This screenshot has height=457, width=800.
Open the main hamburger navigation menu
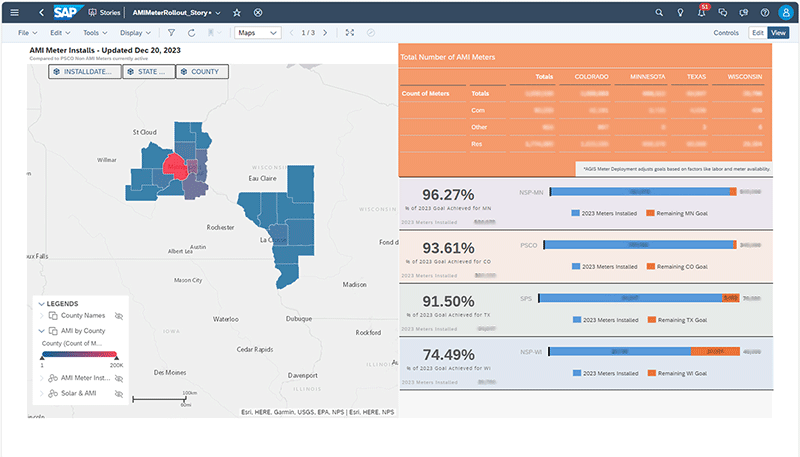click(13, 12)
